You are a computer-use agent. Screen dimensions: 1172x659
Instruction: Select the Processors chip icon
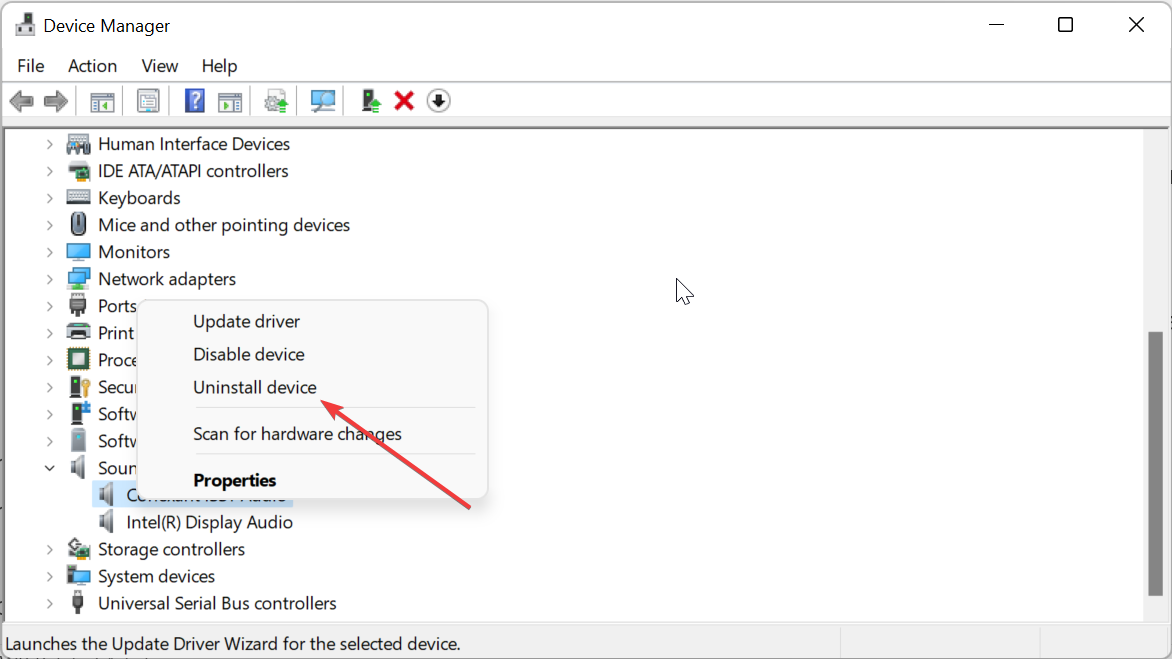coord(78,359)
